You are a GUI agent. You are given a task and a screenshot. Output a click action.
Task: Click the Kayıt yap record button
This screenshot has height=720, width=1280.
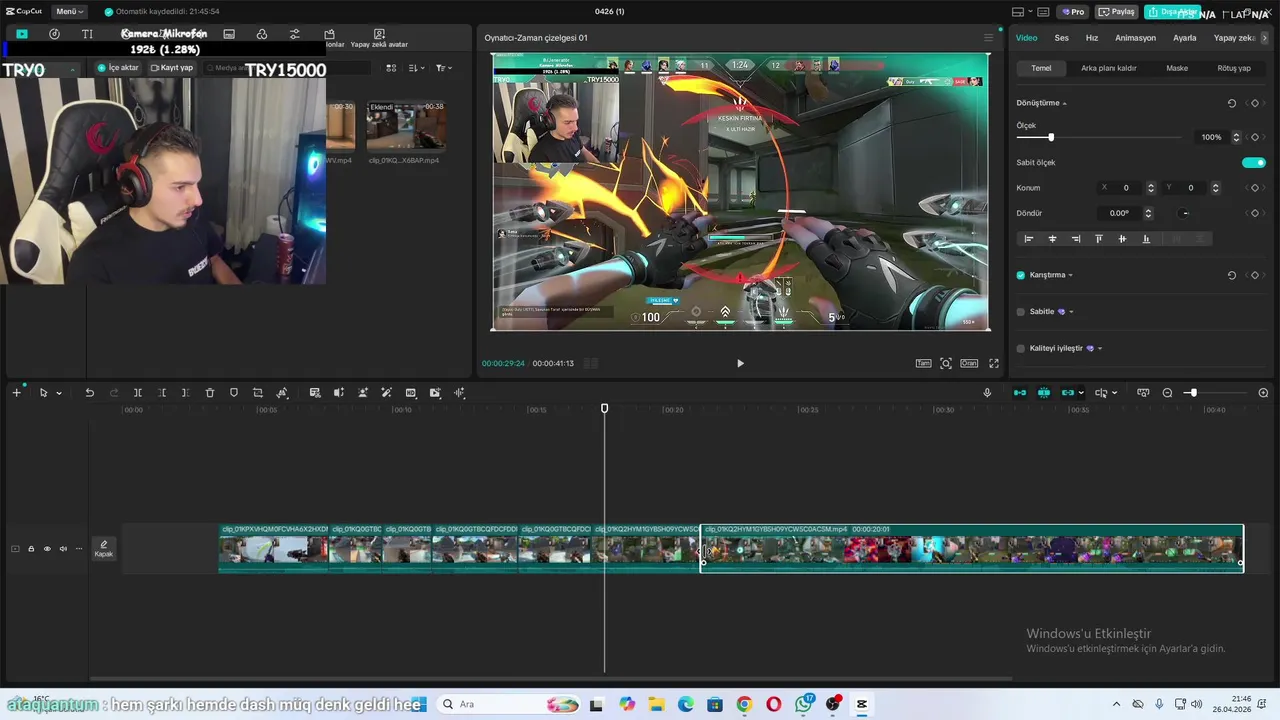[171, 68]
